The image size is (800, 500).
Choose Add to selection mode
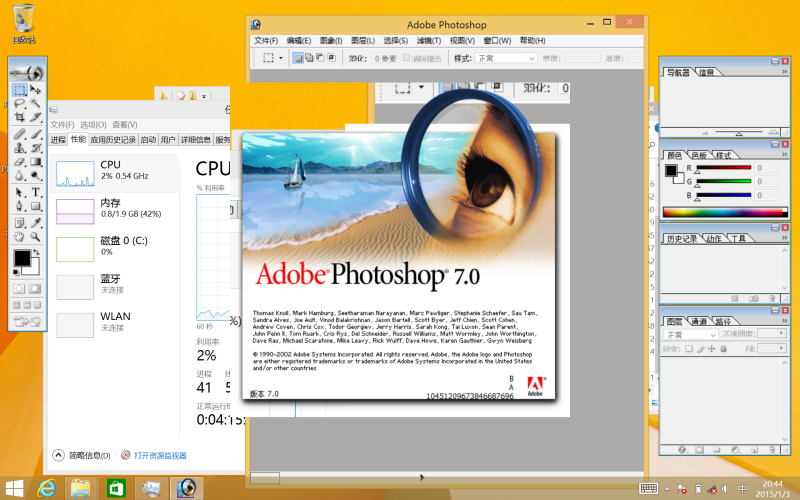[x=309, y=58]
